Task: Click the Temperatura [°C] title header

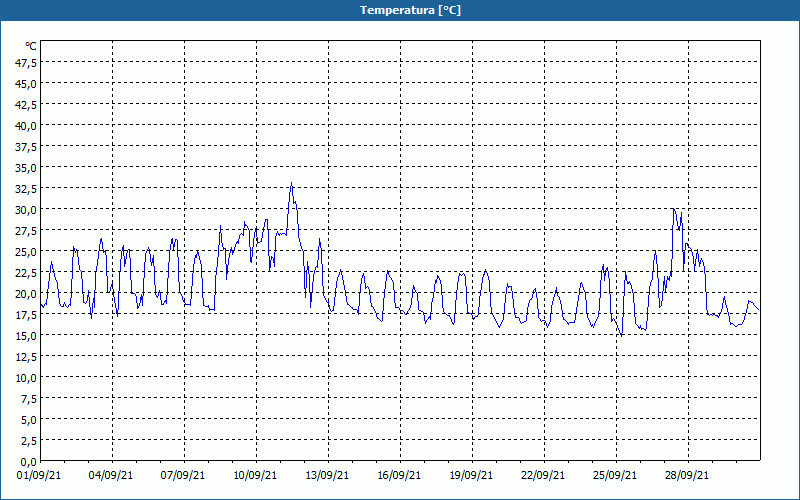Action: pyautogui.click(x=410, y=10)
